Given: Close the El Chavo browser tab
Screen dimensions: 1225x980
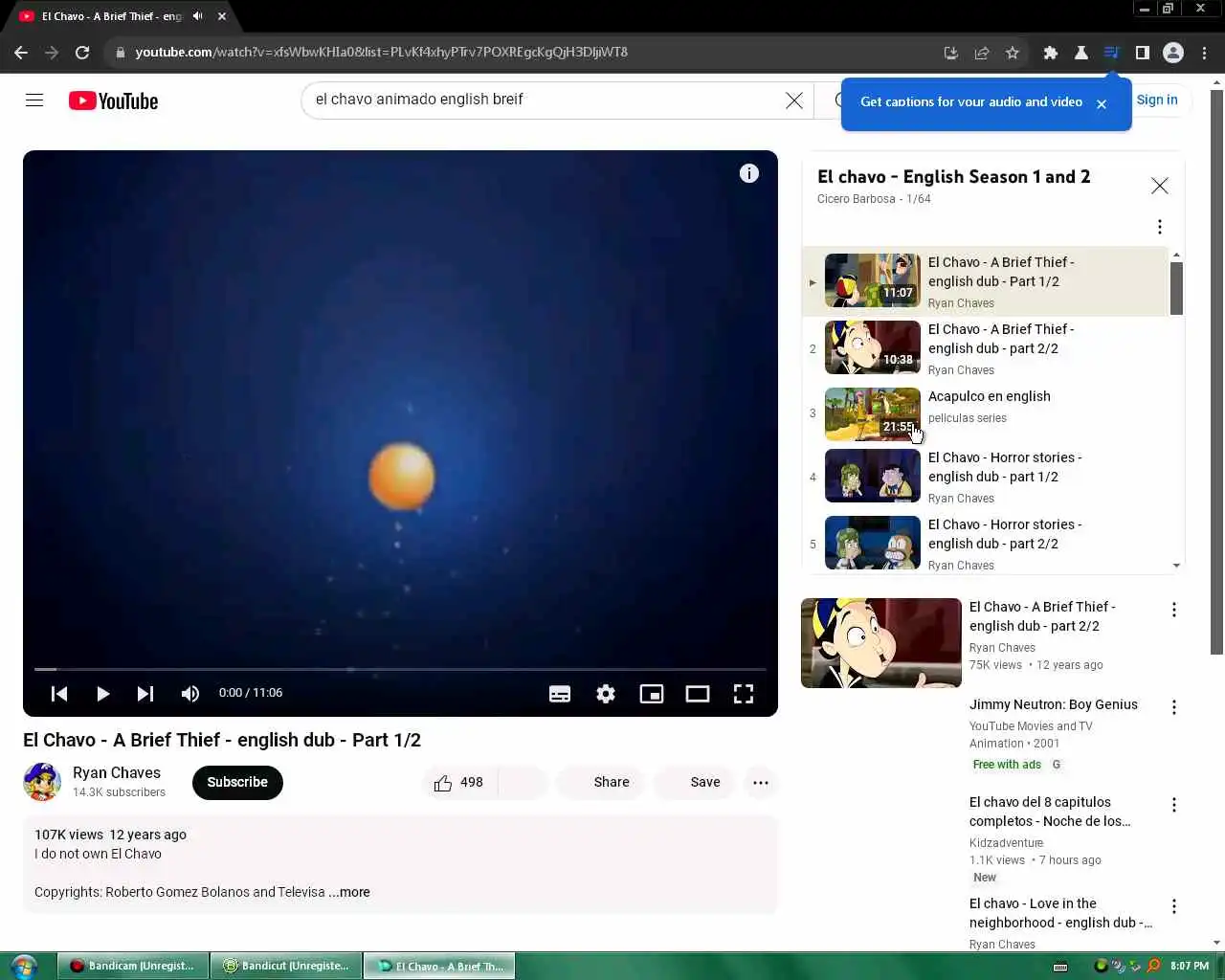Looking at the screenshot, I should [222, 16].
